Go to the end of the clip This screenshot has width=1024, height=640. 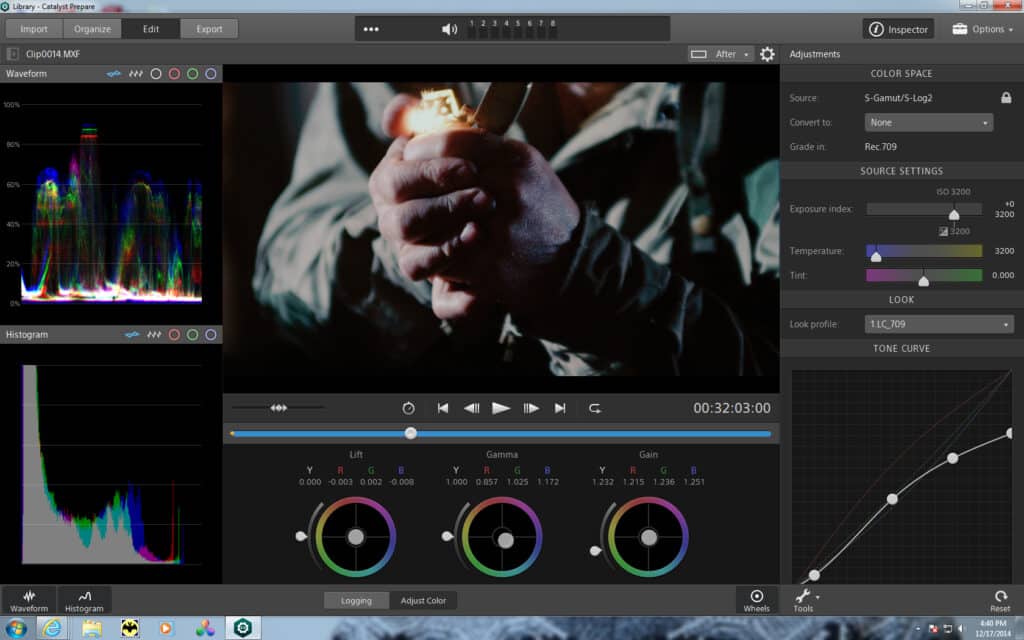(560, 408)
